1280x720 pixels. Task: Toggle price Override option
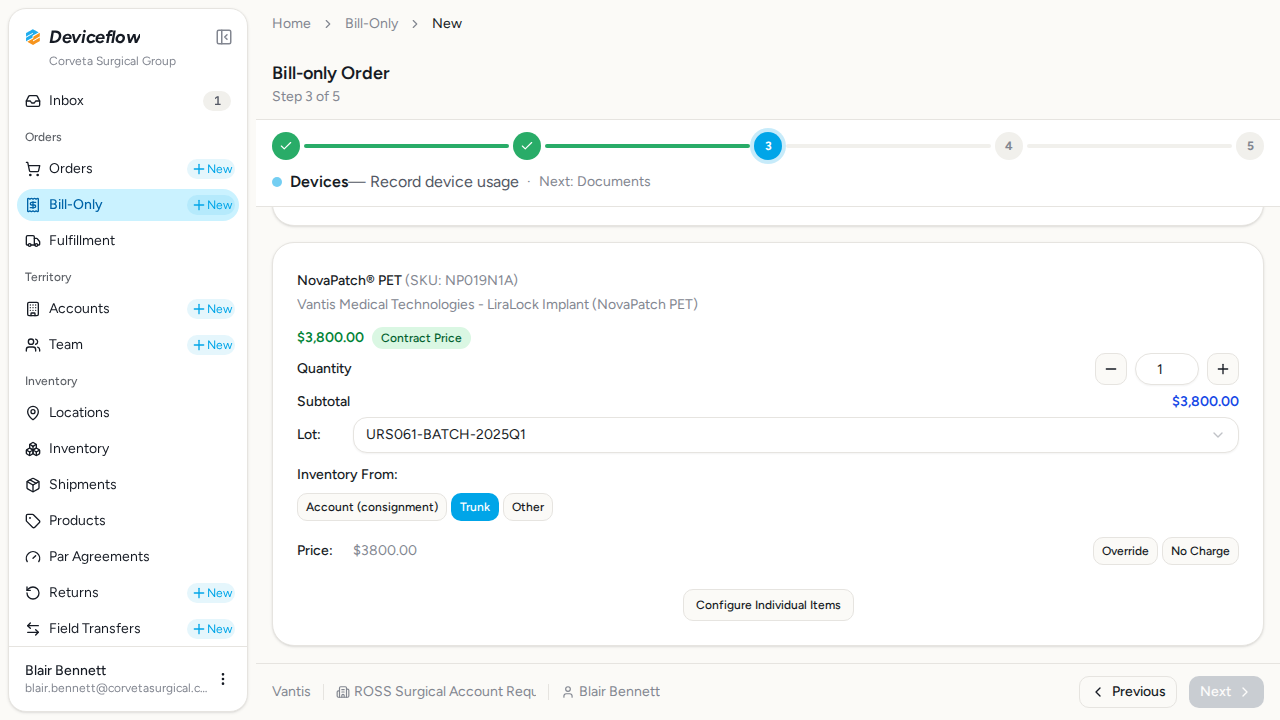click(x=1125, y=551)
